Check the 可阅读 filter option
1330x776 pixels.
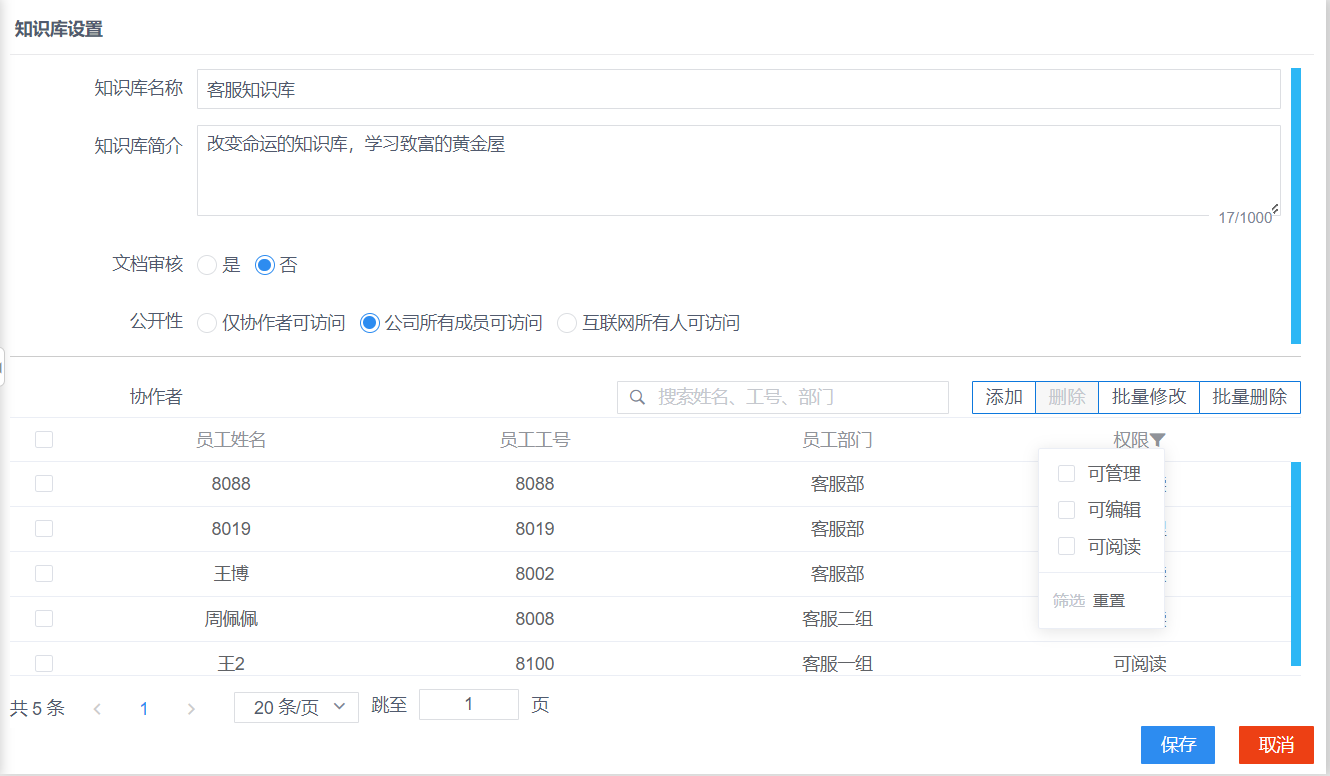click(1067, 546)
